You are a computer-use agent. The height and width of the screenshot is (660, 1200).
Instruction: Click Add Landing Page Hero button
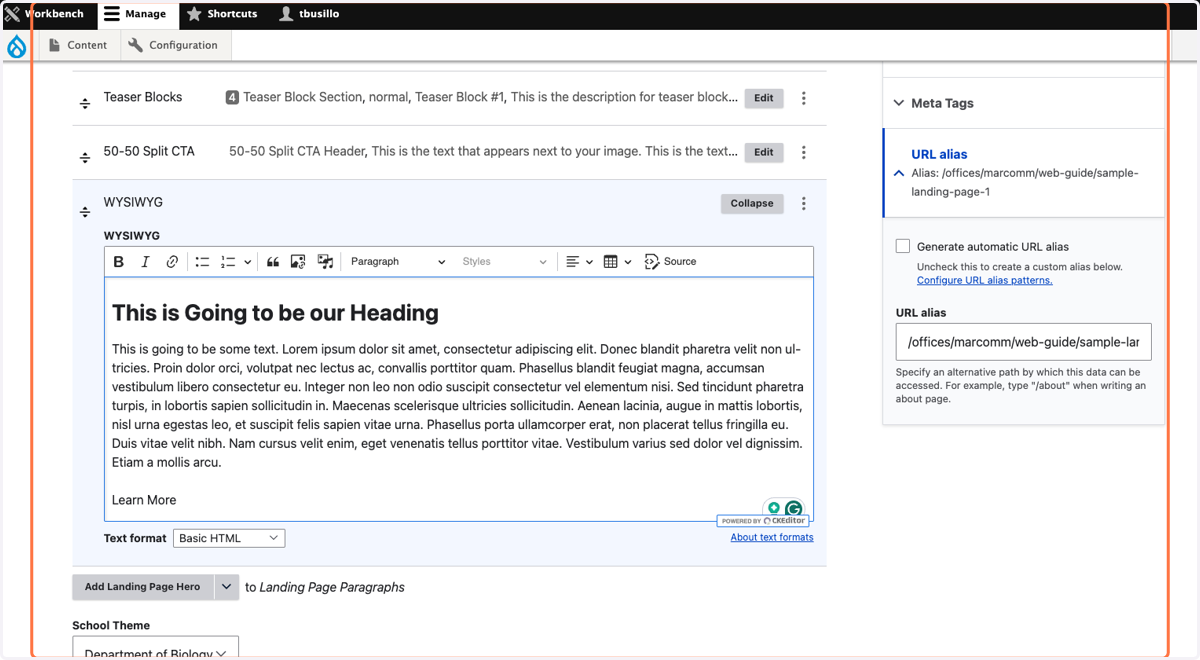click(x=142, y=587)
